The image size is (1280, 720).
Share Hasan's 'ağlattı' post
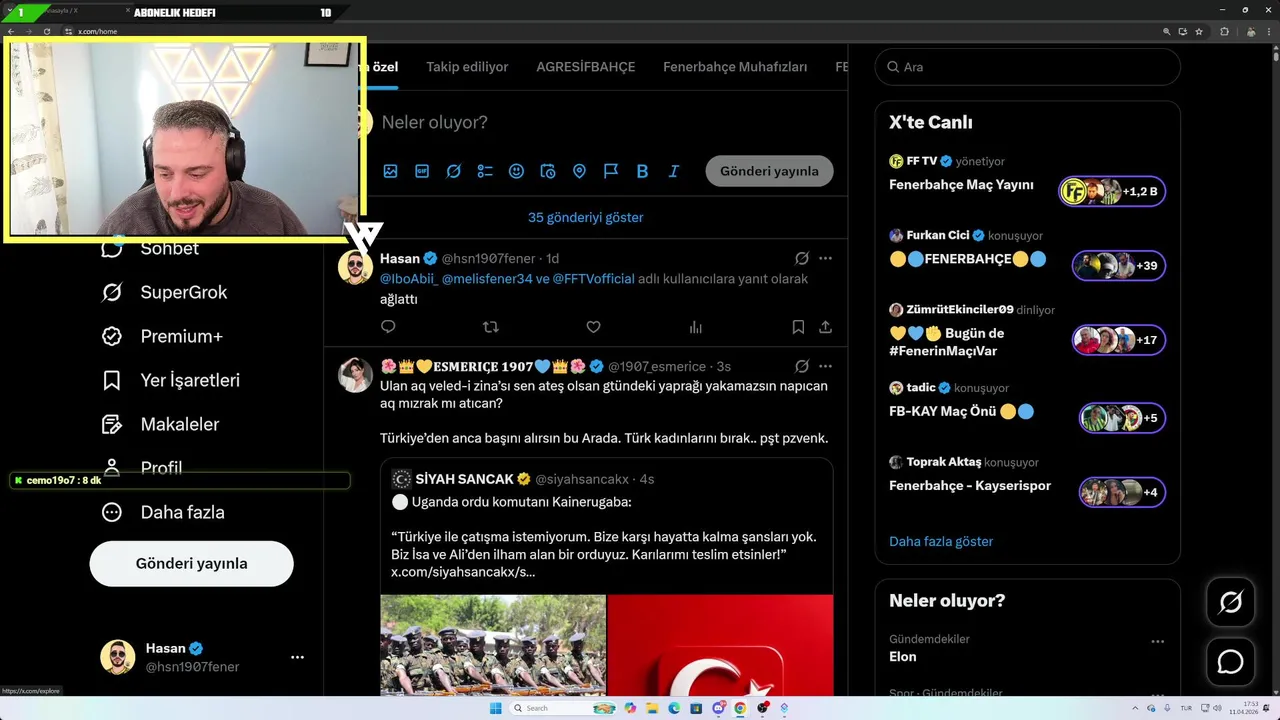[825, 327]
